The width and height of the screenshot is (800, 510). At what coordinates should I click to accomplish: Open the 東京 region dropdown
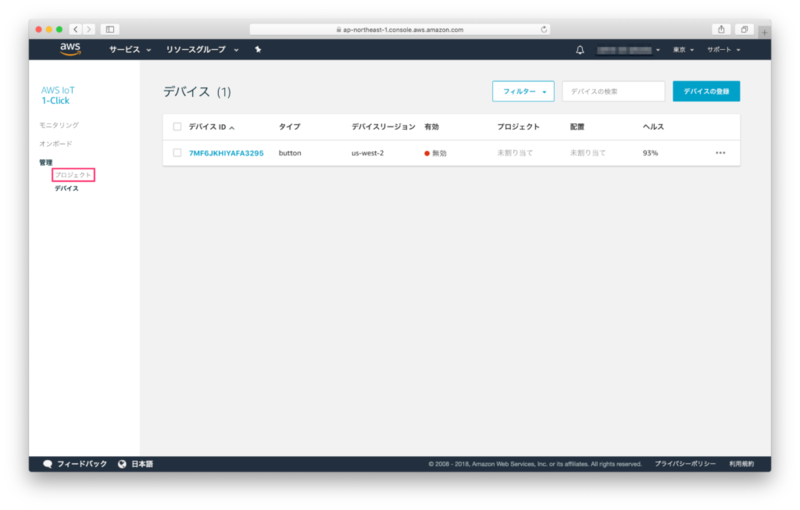pyautogui.click(x=683, y=50)
